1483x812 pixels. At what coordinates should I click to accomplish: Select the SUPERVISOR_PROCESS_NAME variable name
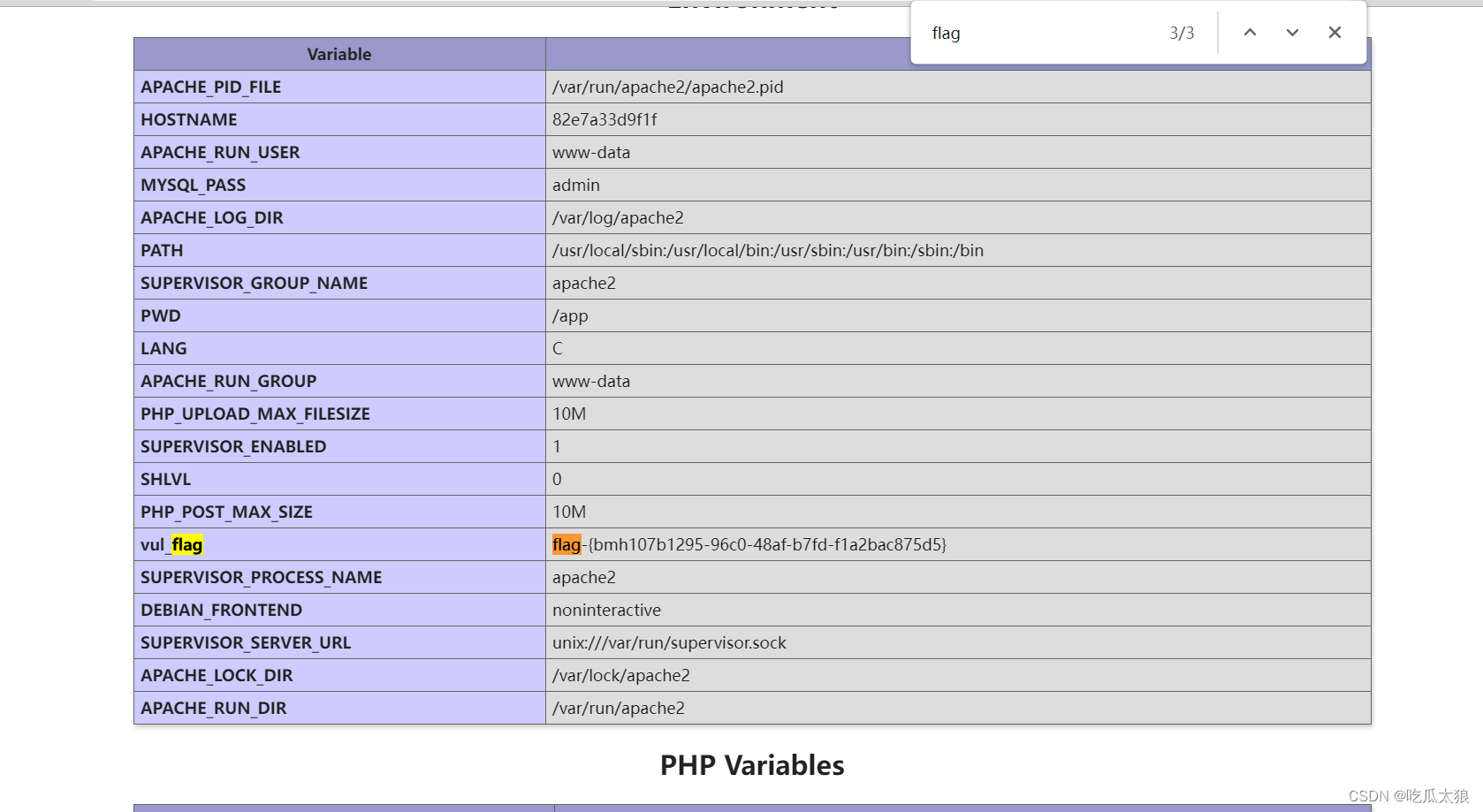pyautogui.click(x=261, y=577)
